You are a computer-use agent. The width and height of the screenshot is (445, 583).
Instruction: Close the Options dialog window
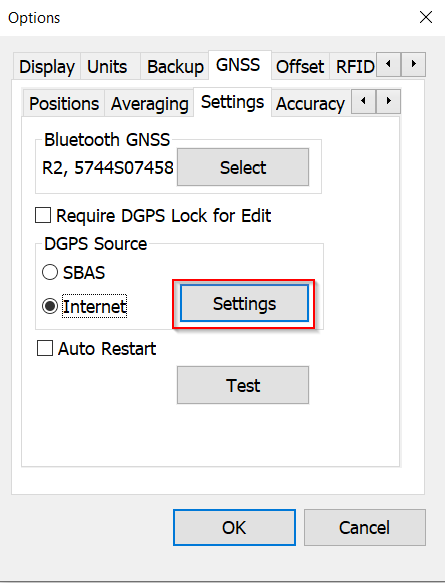click(426, 17)
